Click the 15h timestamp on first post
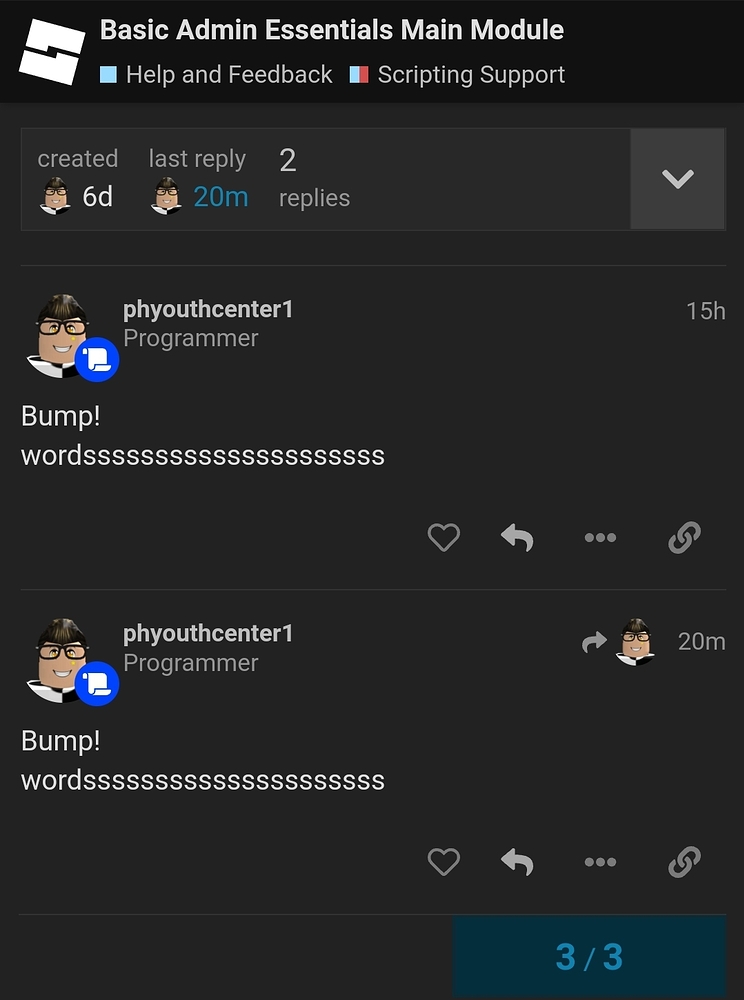Viewport: 744px width, 1000px height. (705, 311)
